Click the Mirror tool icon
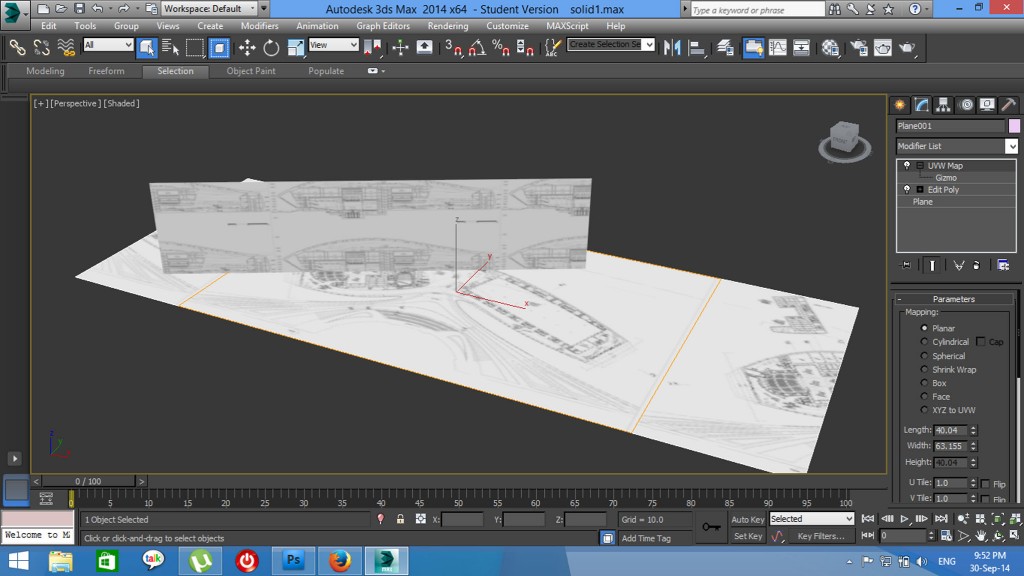The height and width of the screenshot is (576, 1024). click(672, 47)
